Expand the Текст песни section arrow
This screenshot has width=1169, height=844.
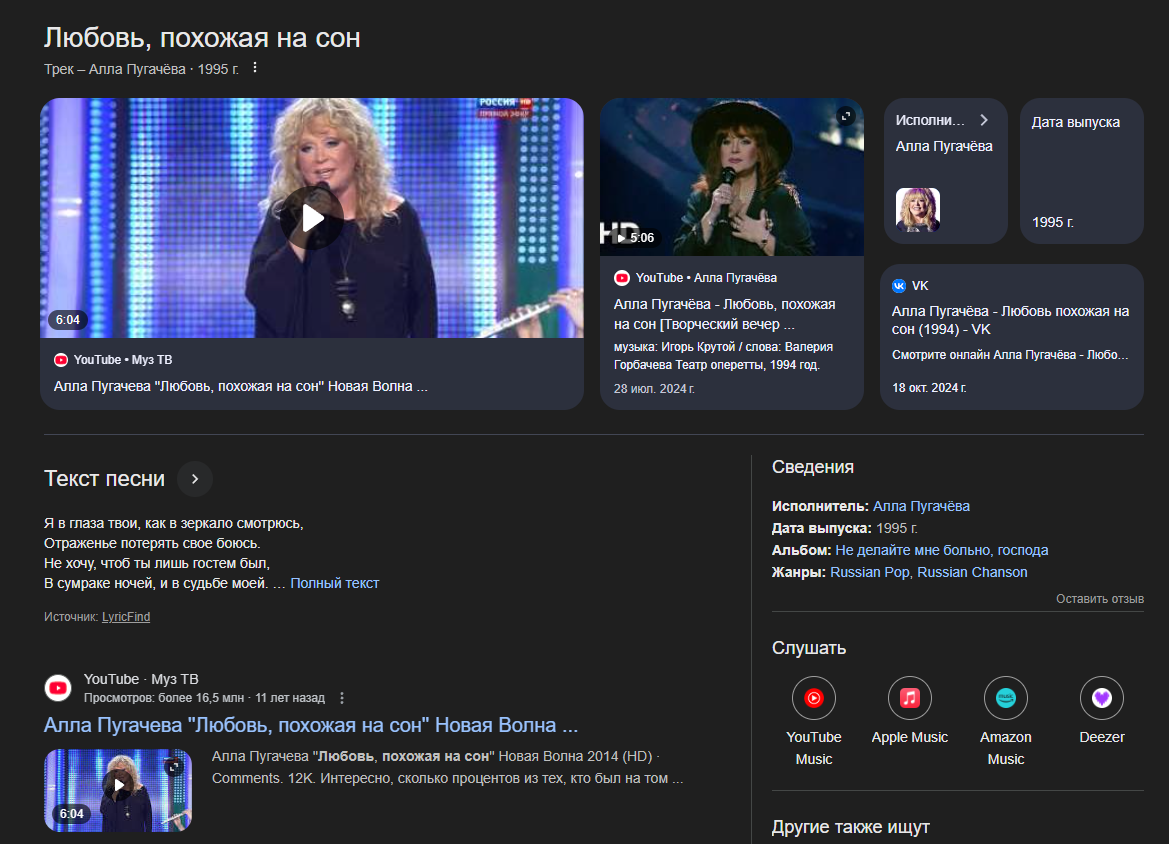tap(195, 479)
